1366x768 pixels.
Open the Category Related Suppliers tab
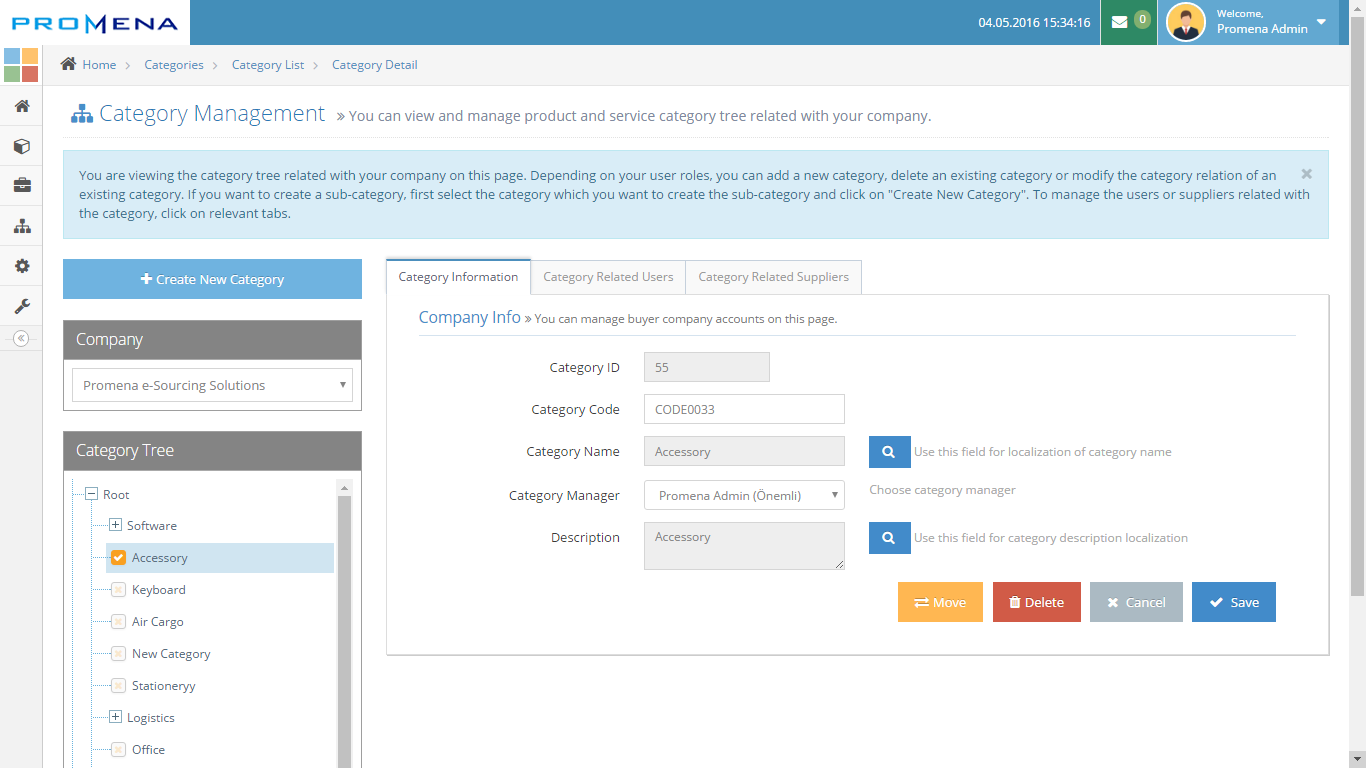[x=772, y=277]
